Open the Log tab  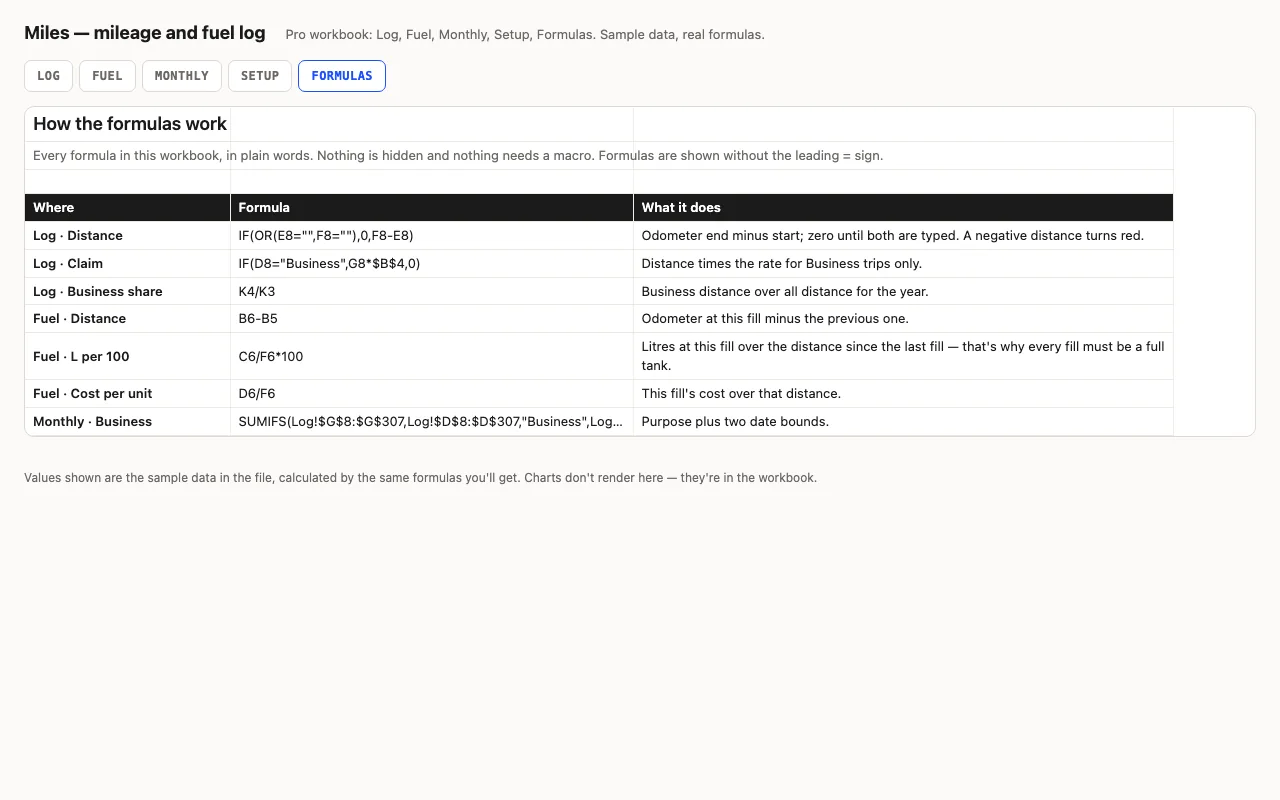[x=48, y=76]
